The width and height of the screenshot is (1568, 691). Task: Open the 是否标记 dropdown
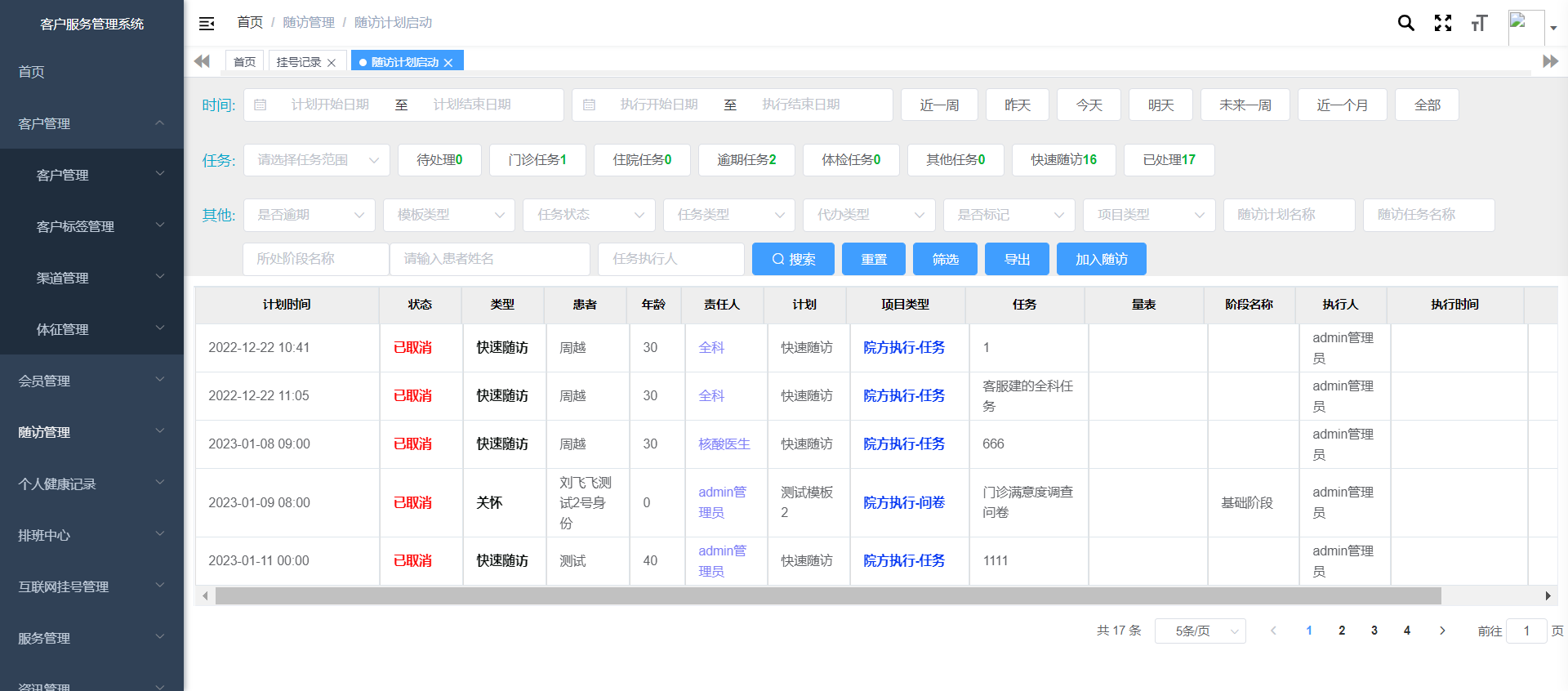1009,215
